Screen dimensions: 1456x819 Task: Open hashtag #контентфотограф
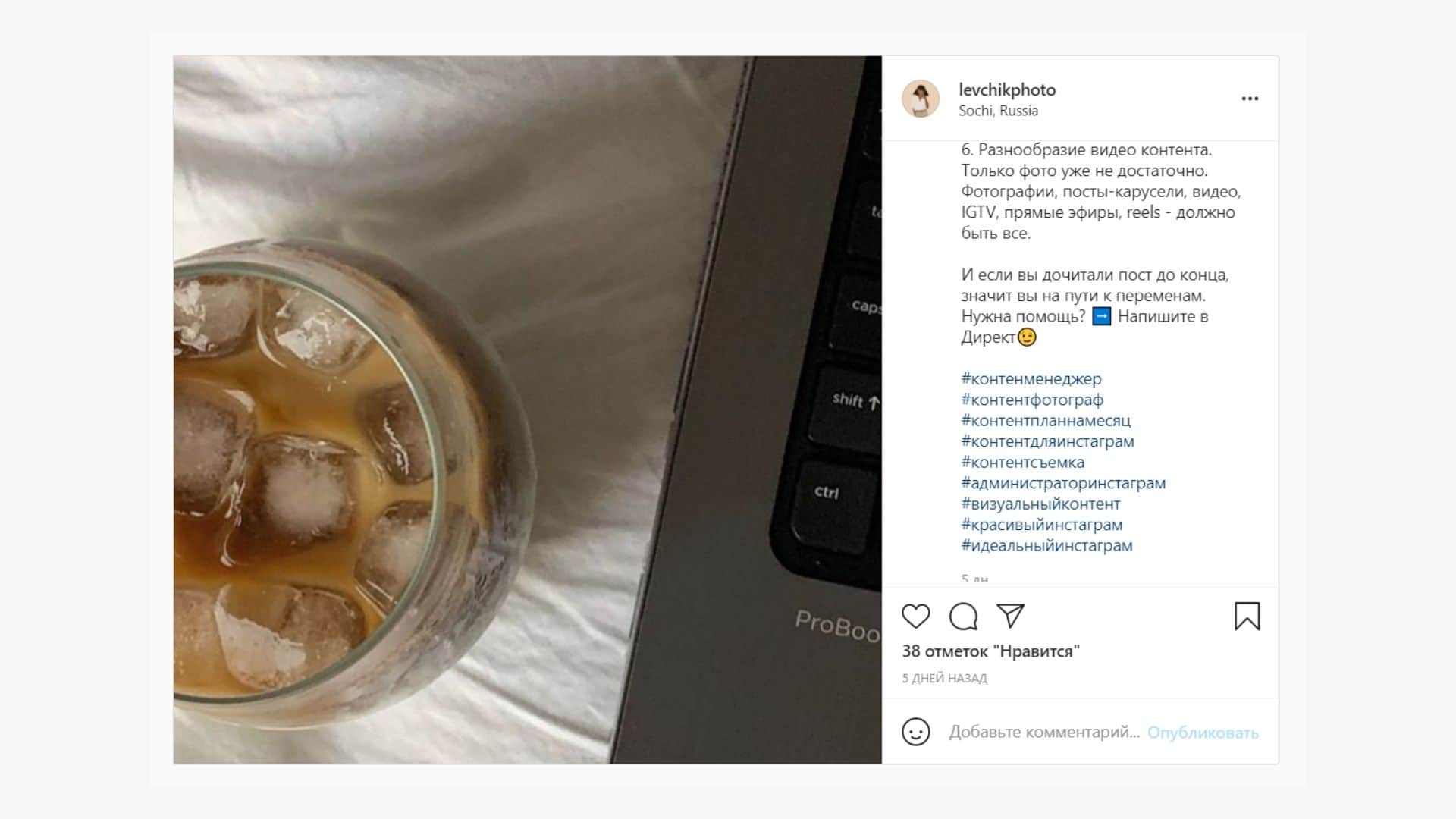1032,400
